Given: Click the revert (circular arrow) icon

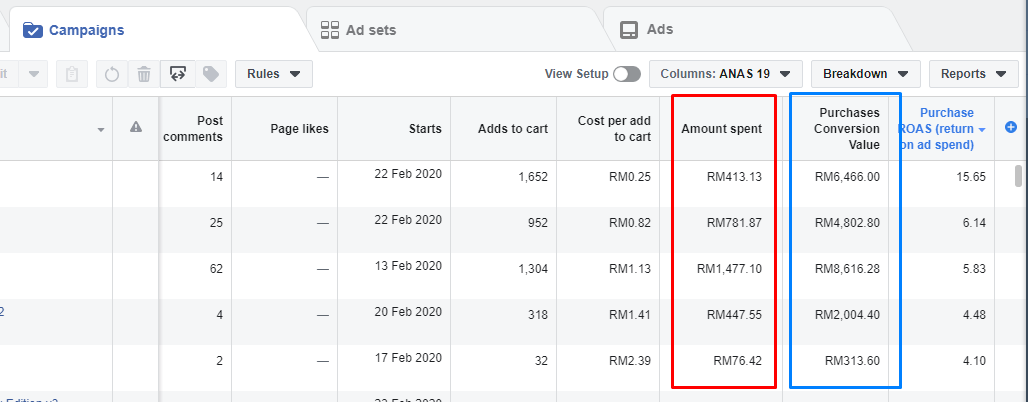Looking at the screenshot, I should point(112,74).
